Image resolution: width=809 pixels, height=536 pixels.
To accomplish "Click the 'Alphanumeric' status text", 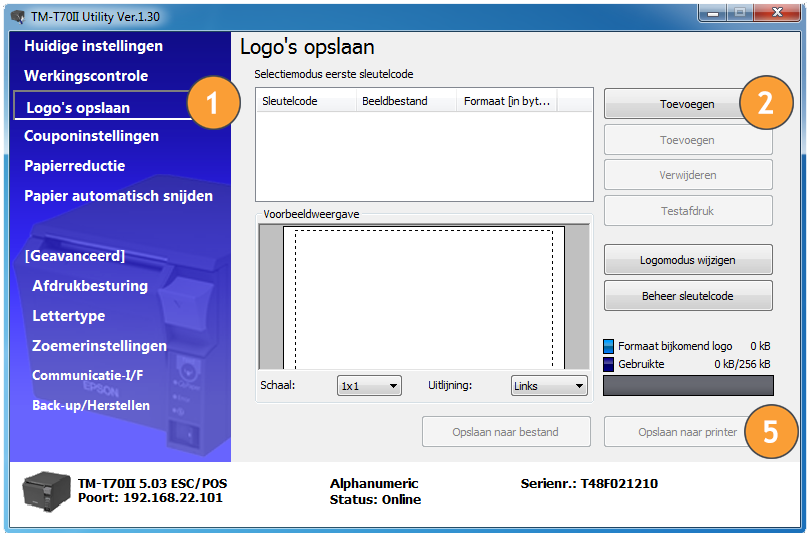I will coord(374,483).
